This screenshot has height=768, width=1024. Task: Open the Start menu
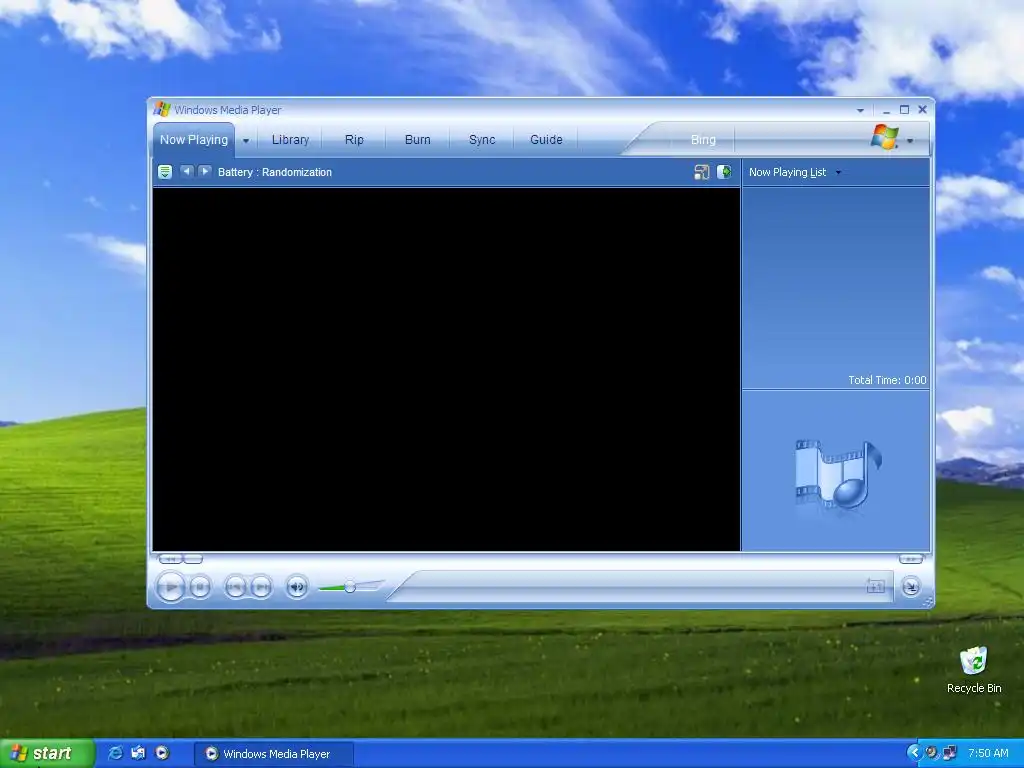point(47,754)
